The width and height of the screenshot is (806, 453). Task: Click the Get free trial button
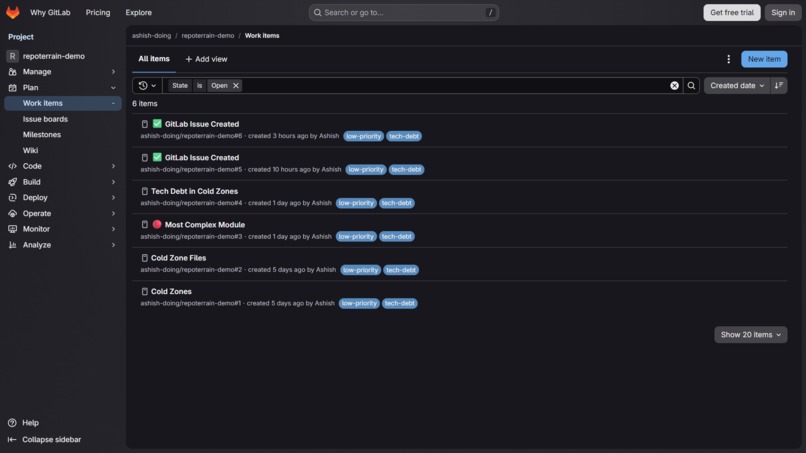tap(731, 12)
